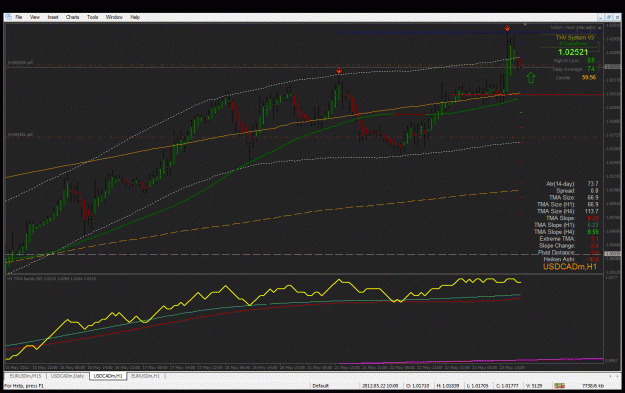Click the 2012.05.22 10:00 status bar date

(380, 386)
